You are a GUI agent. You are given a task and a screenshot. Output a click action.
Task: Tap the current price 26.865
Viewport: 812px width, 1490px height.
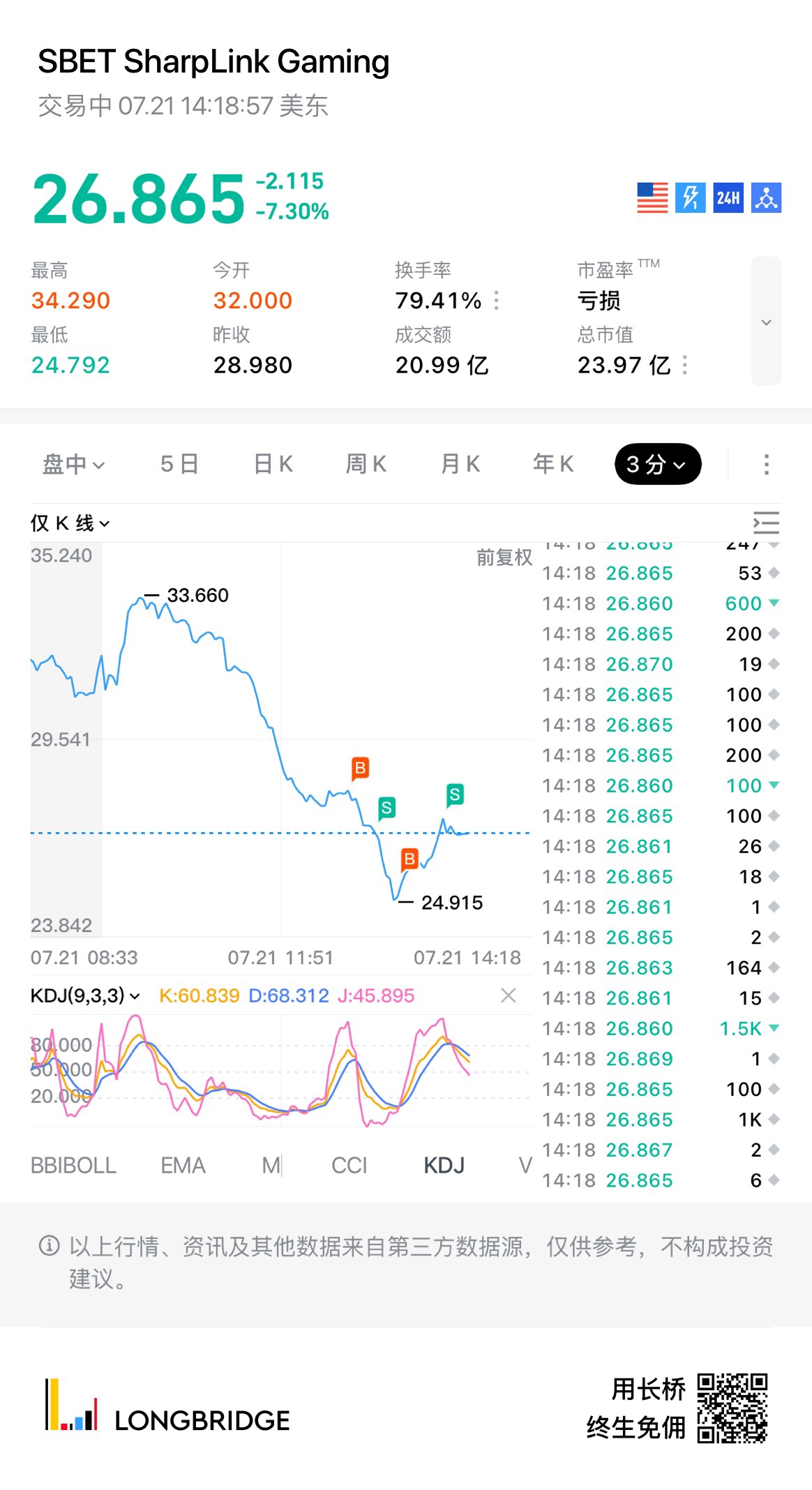coord(139,200)
